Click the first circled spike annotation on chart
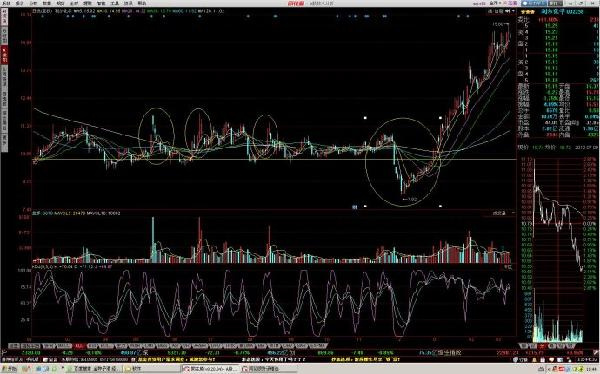 [156, 136]
